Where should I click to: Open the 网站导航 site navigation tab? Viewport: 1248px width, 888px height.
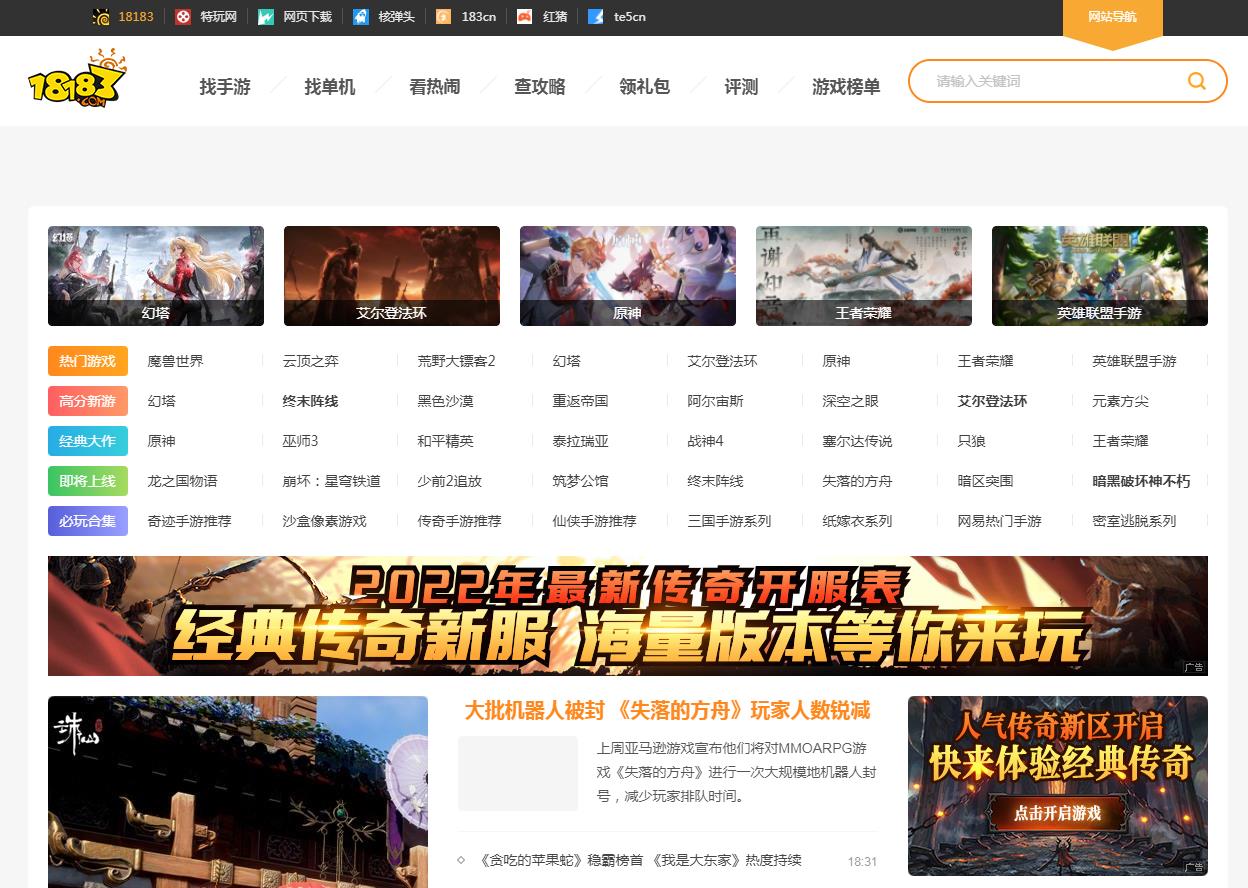tap(1112, 17)
